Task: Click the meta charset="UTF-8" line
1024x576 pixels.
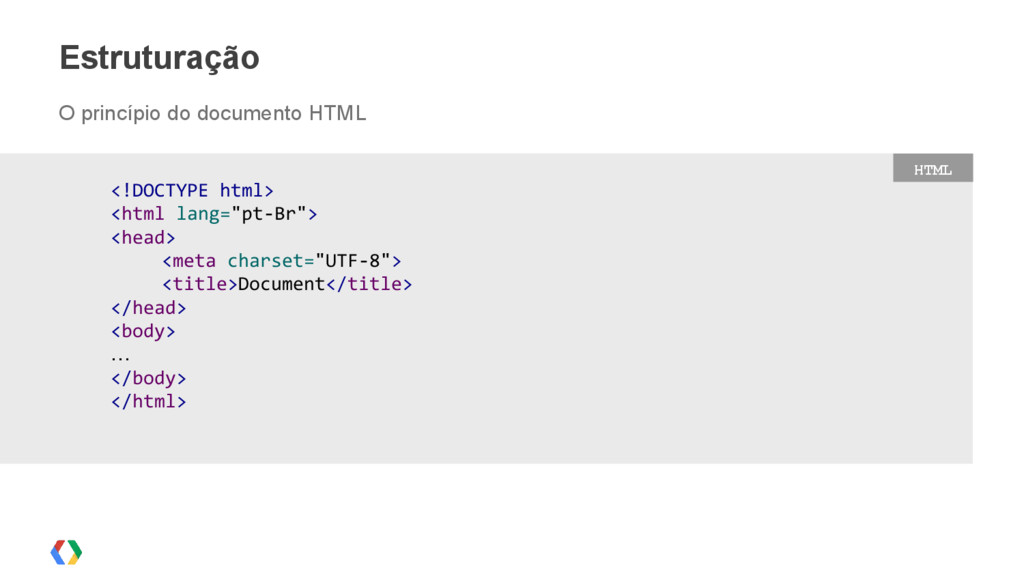Action: click(x=281, y=261)
